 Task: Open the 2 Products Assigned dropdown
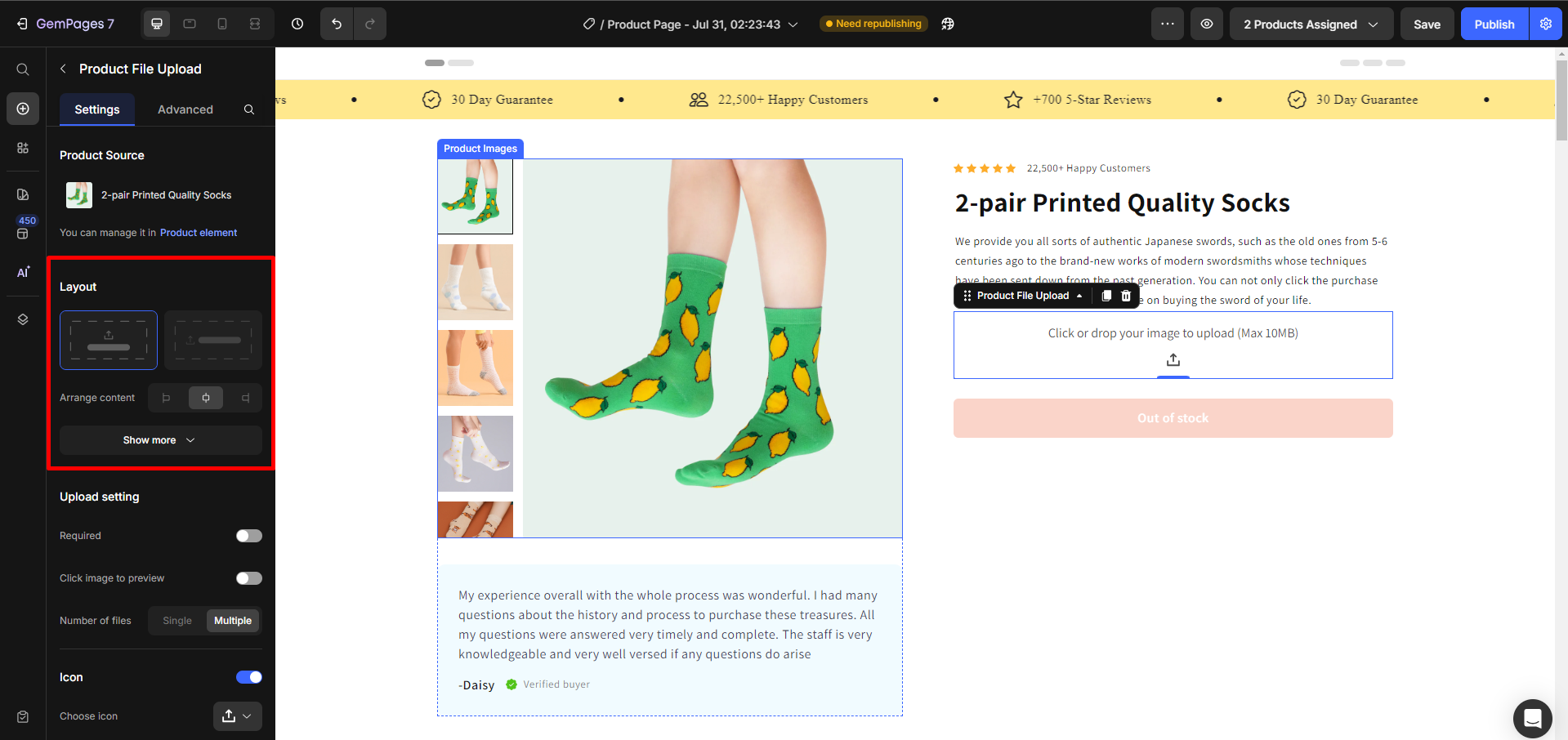coord(1310,24)
